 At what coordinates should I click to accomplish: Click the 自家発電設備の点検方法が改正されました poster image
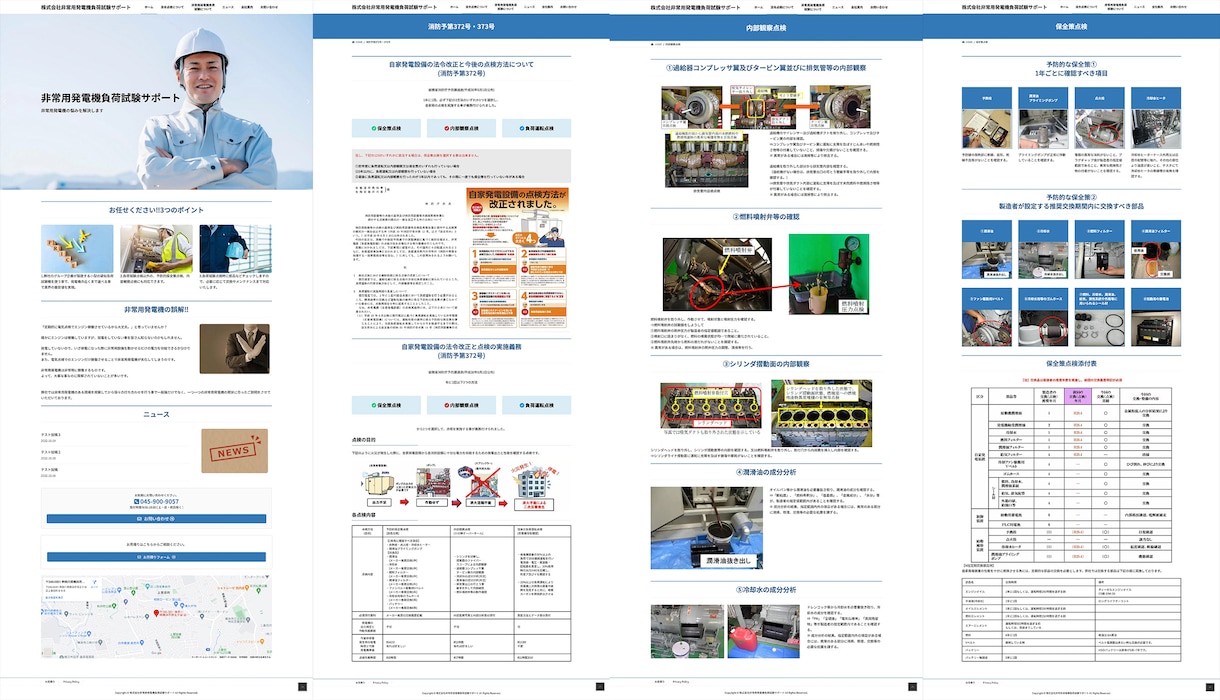pos(518,260)
